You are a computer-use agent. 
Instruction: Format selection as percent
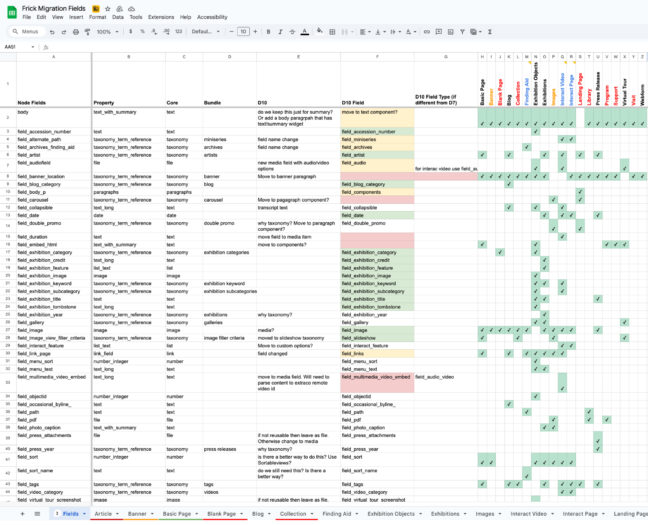[x=142, y=32]
